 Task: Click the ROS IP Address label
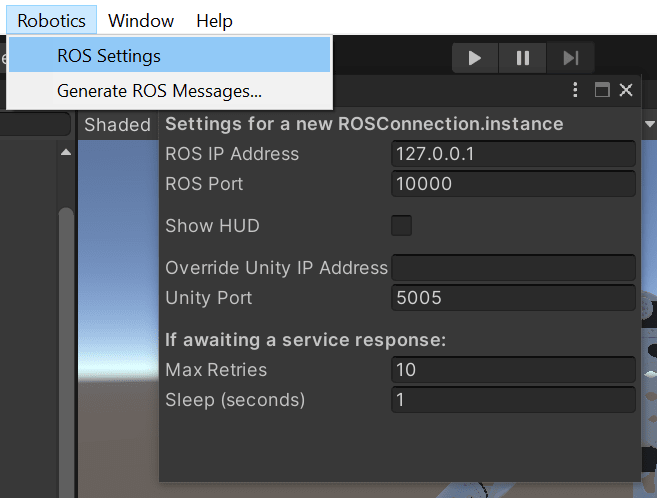232,154
